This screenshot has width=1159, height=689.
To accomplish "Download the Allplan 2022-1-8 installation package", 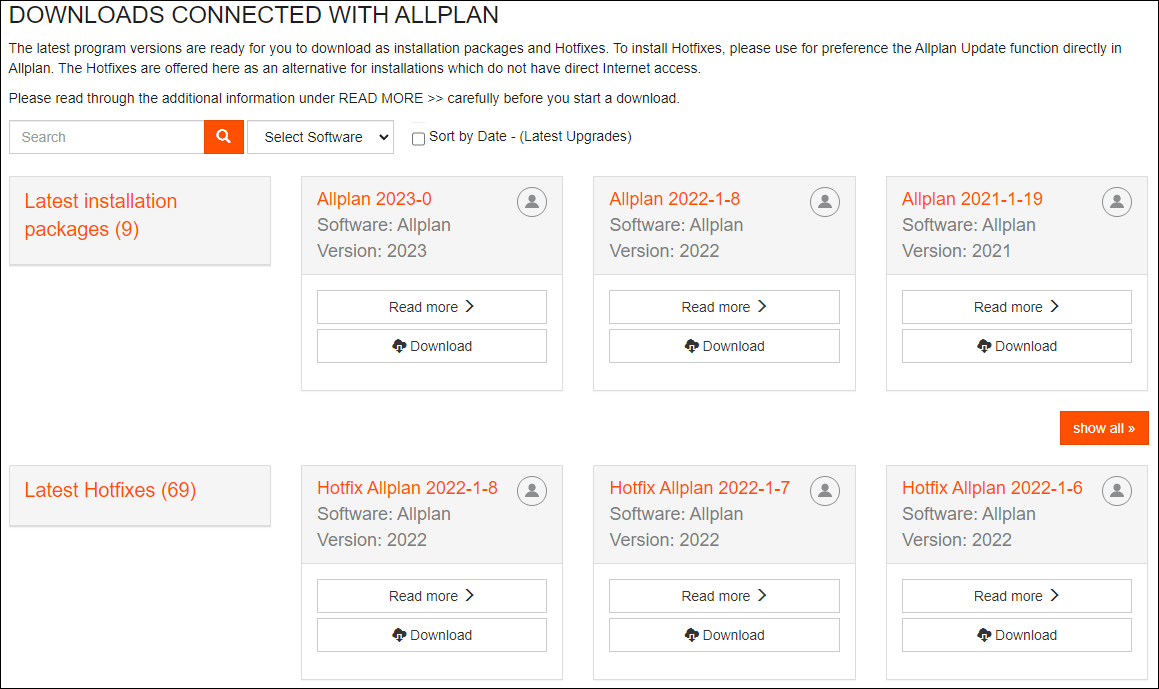I will click(724, 346).
